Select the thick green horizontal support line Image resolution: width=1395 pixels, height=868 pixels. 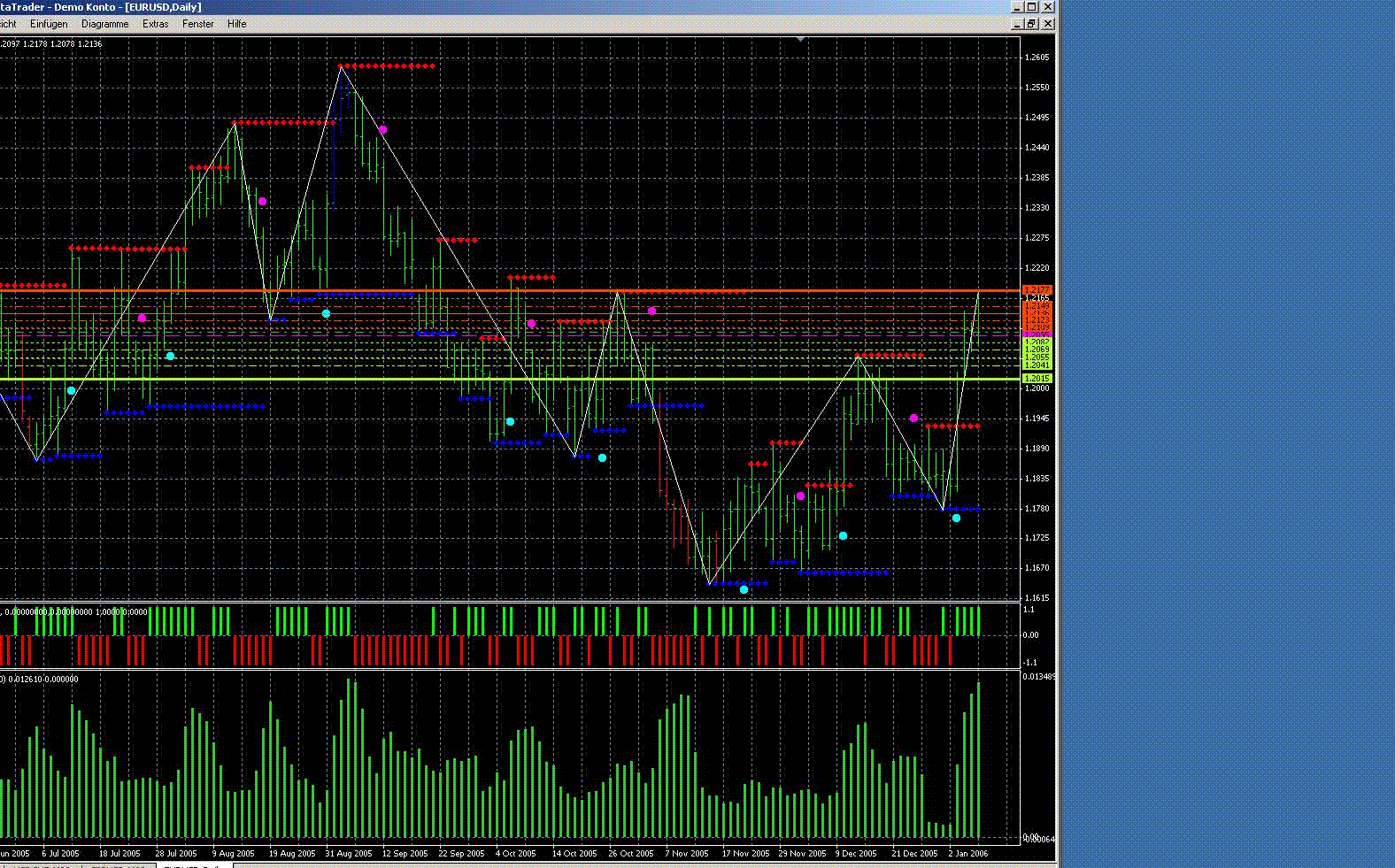click(531, 379)
